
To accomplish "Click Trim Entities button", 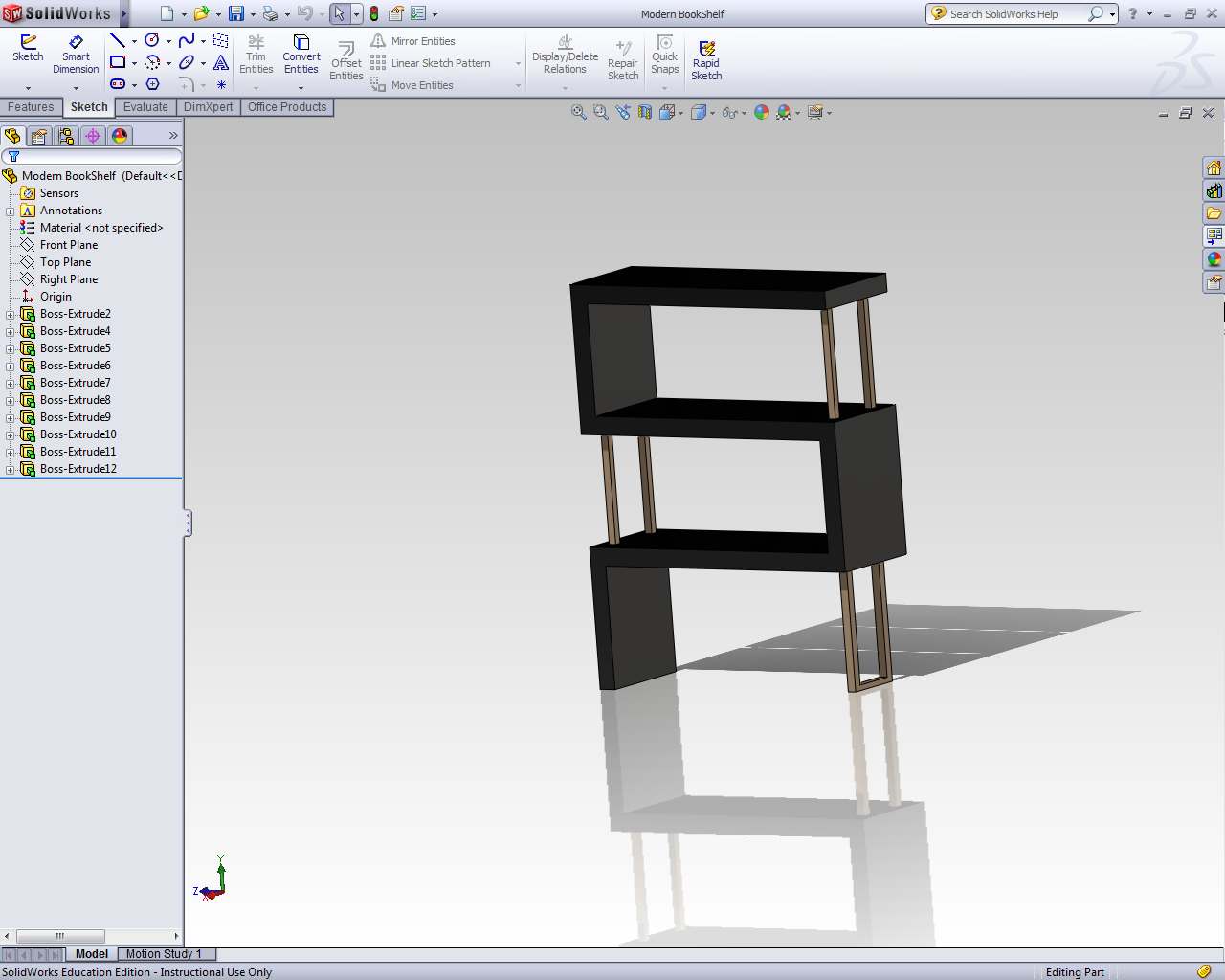I will (x=256, y=55).
